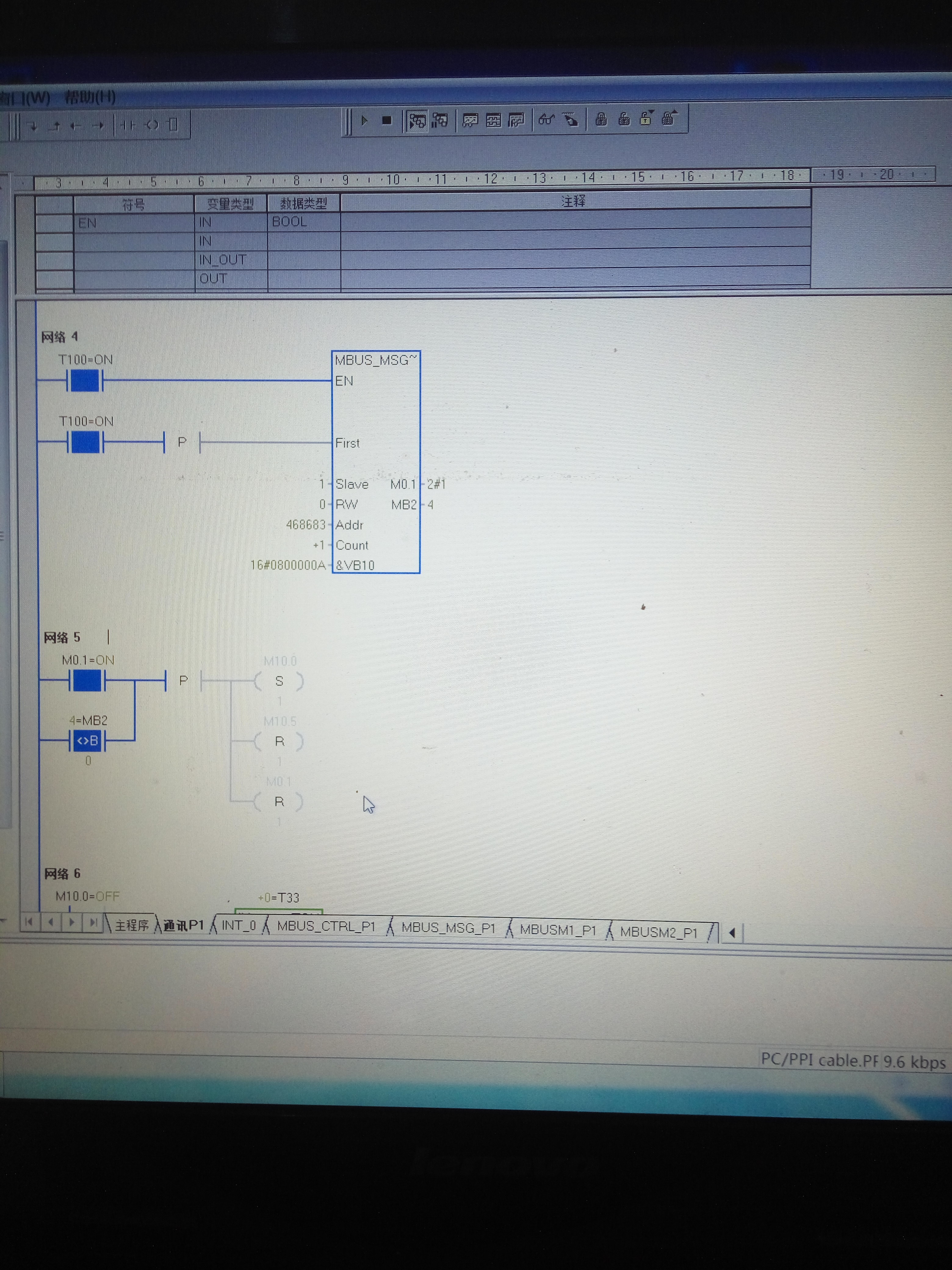The height and width of the screenshot is (1270, 952).
Task: Click the padlock with down arrow icon
Action: click(646, 118)
